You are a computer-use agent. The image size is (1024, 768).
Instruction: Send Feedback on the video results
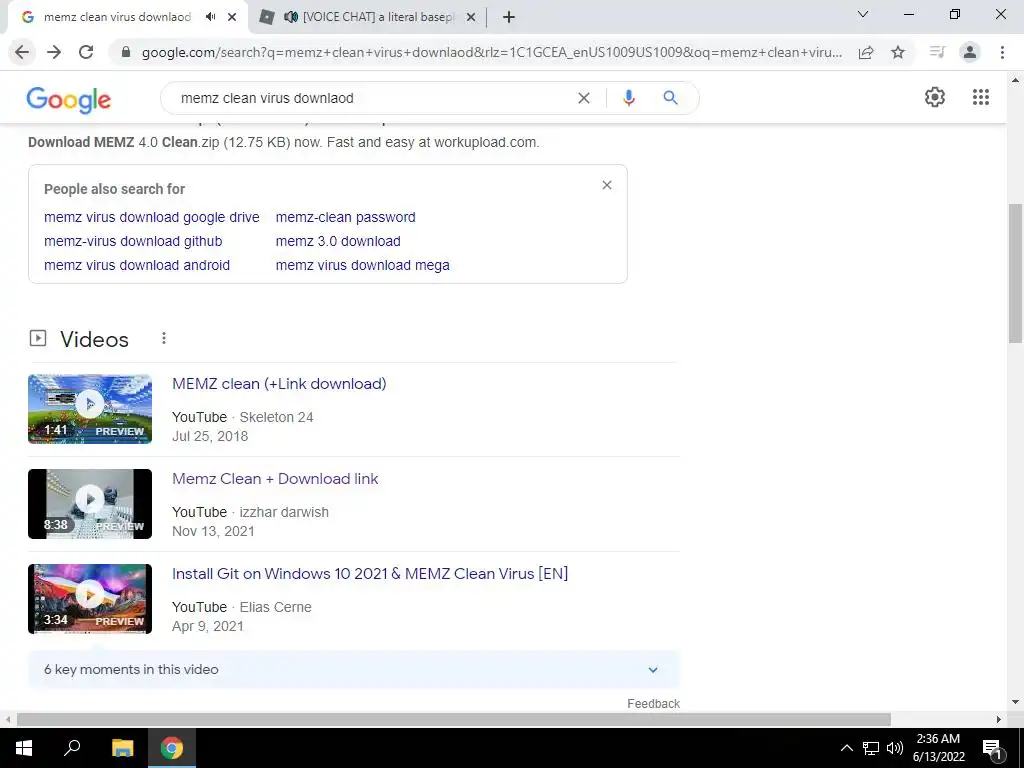click(653, 703)
